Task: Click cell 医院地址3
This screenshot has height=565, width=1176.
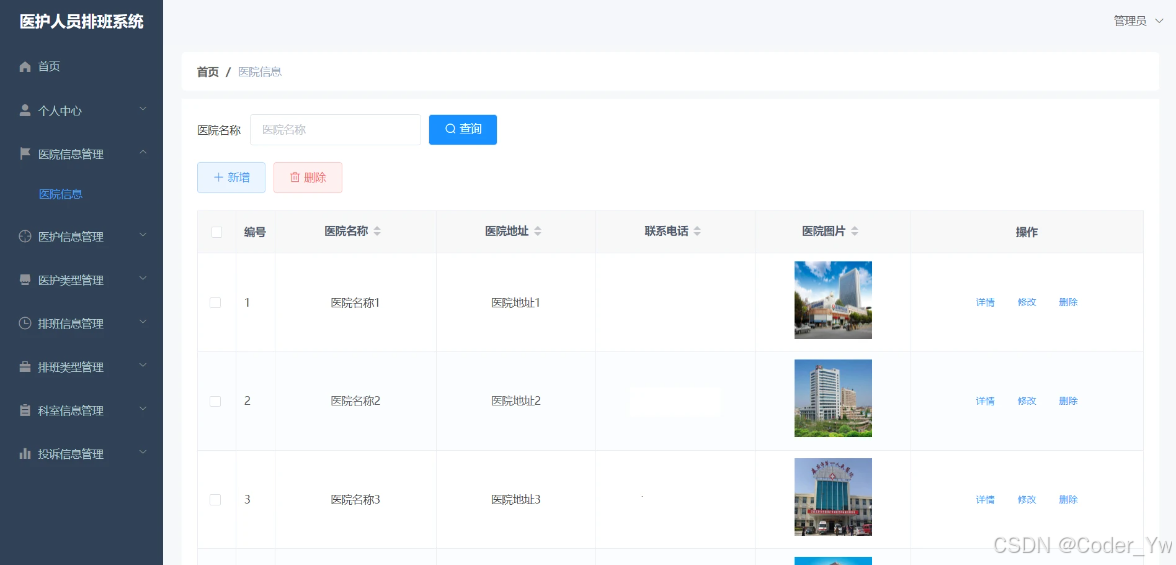Action: 516,500
